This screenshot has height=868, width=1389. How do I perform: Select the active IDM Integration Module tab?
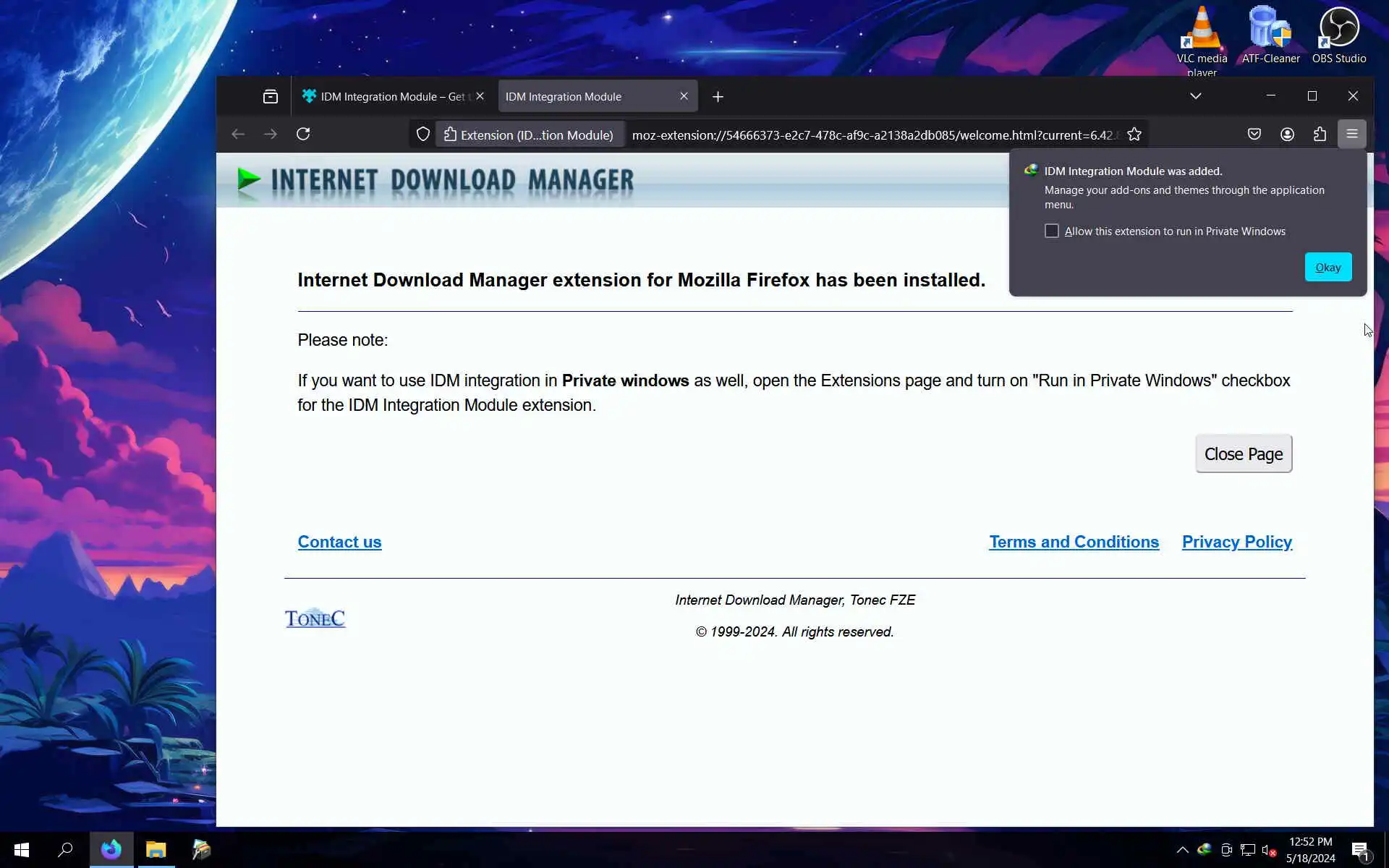click(586, 97)
